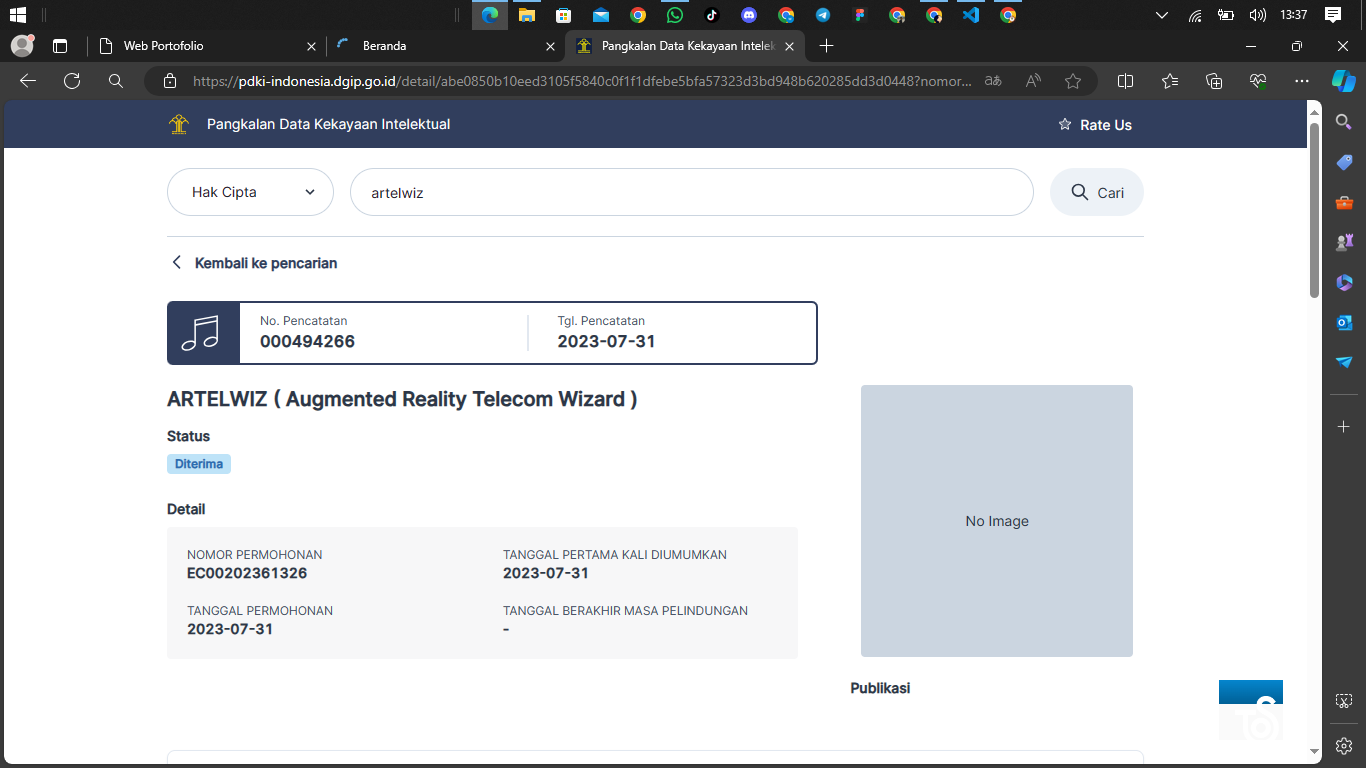Click the Rate Us star link
Image resolution: width=1366 pixels, height=768 pixels.
(1095, 125)
